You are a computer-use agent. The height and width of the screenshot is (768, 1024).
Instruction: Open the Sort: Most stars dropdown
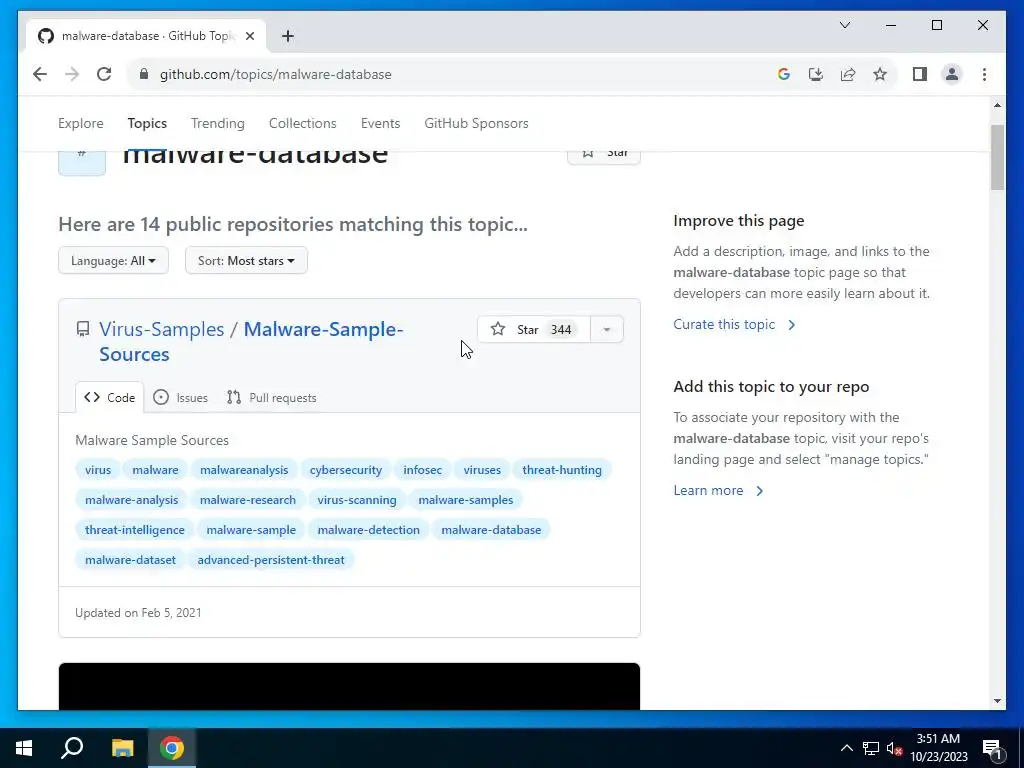[x=246, y=261]
